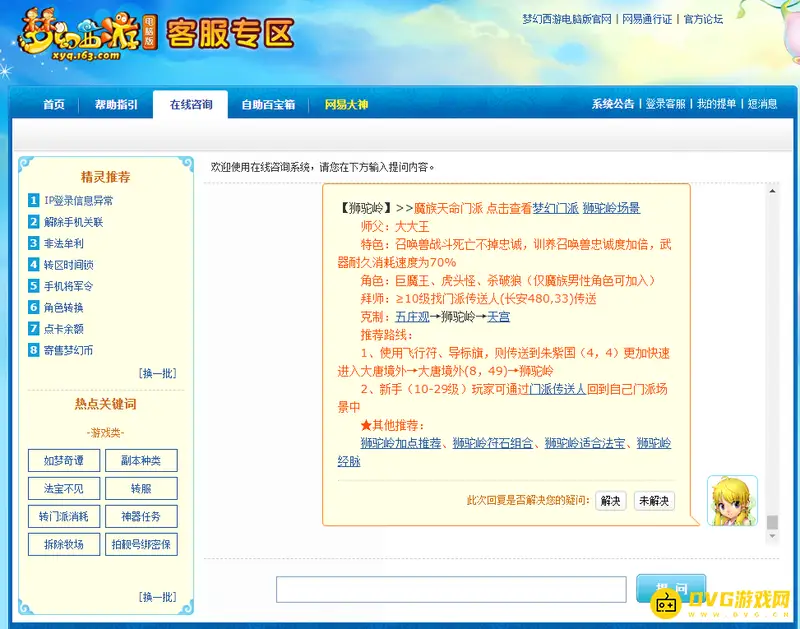Image resolution: width=800 pixels, height=629 pixels.
Task: Click the chat scrollbar down arrow
Action: (772, 536)
